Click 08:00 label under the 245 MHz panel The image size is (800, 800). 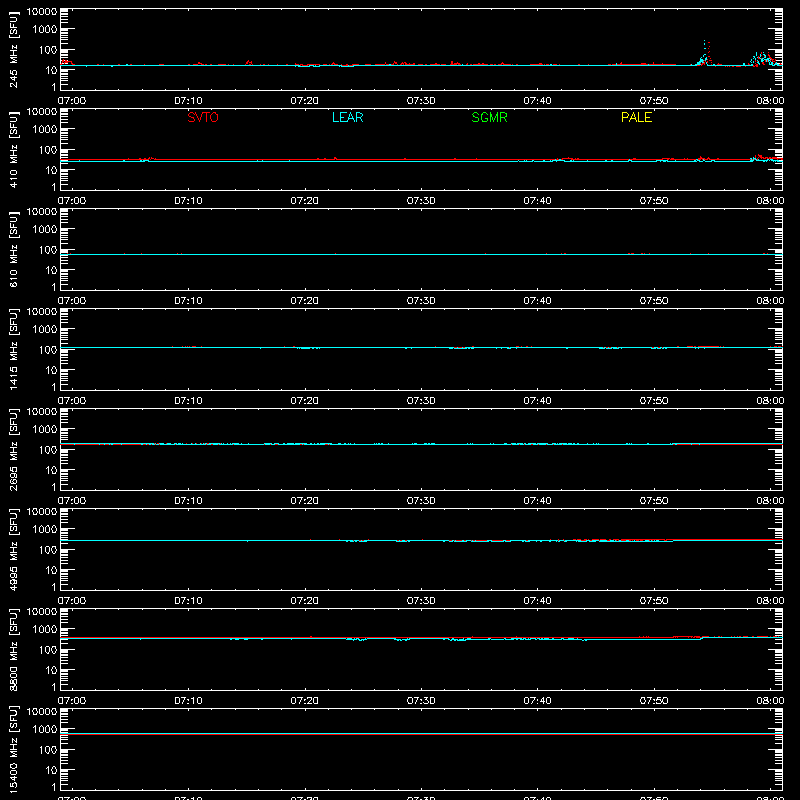[x=770, y=101]
